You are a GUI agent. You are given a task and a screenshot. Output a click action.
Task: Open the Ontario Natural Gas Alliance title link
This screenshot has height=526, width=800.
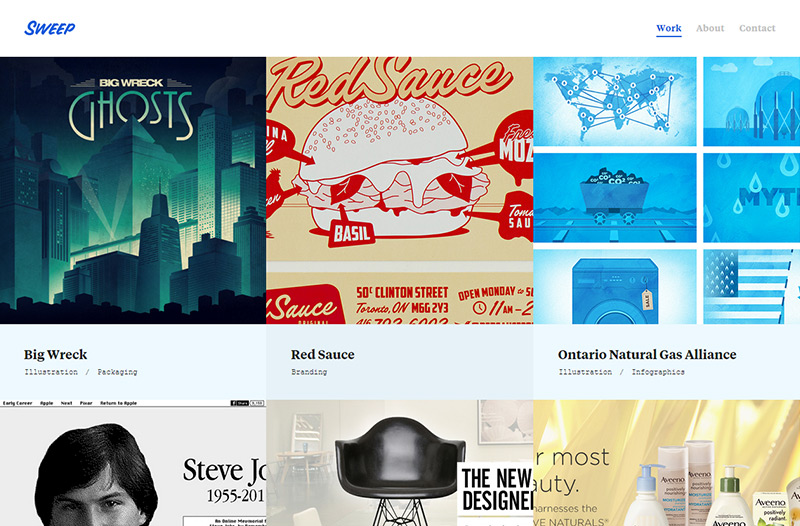(647, 355)
